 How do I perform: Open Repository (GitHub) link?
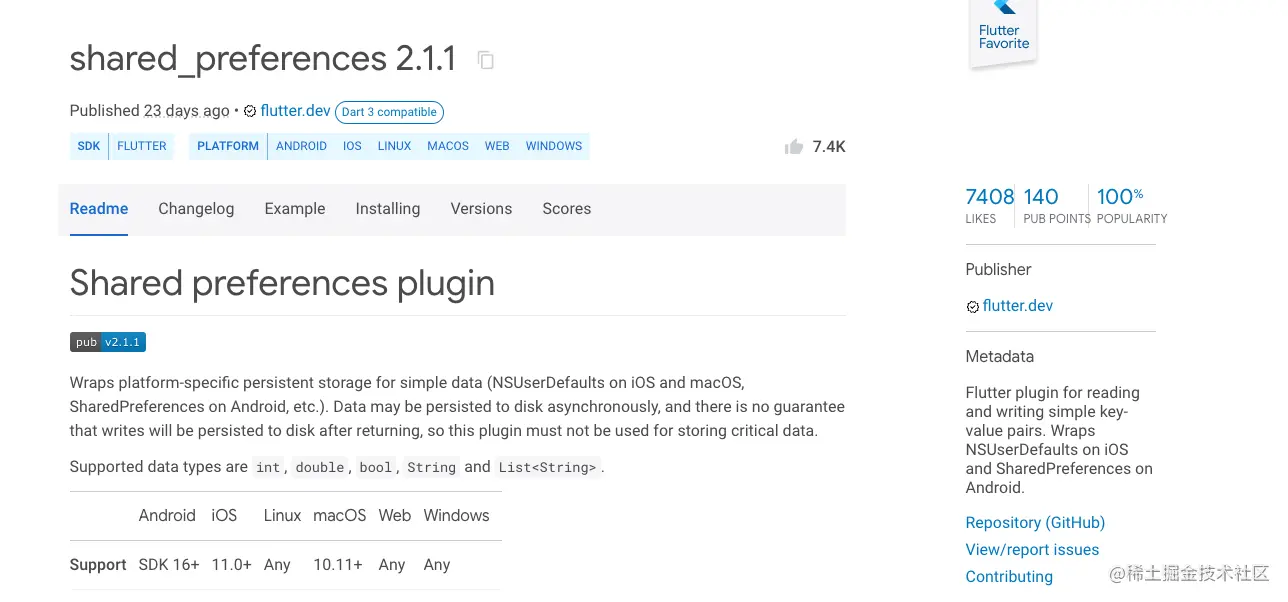click(x=1035, y=523)
